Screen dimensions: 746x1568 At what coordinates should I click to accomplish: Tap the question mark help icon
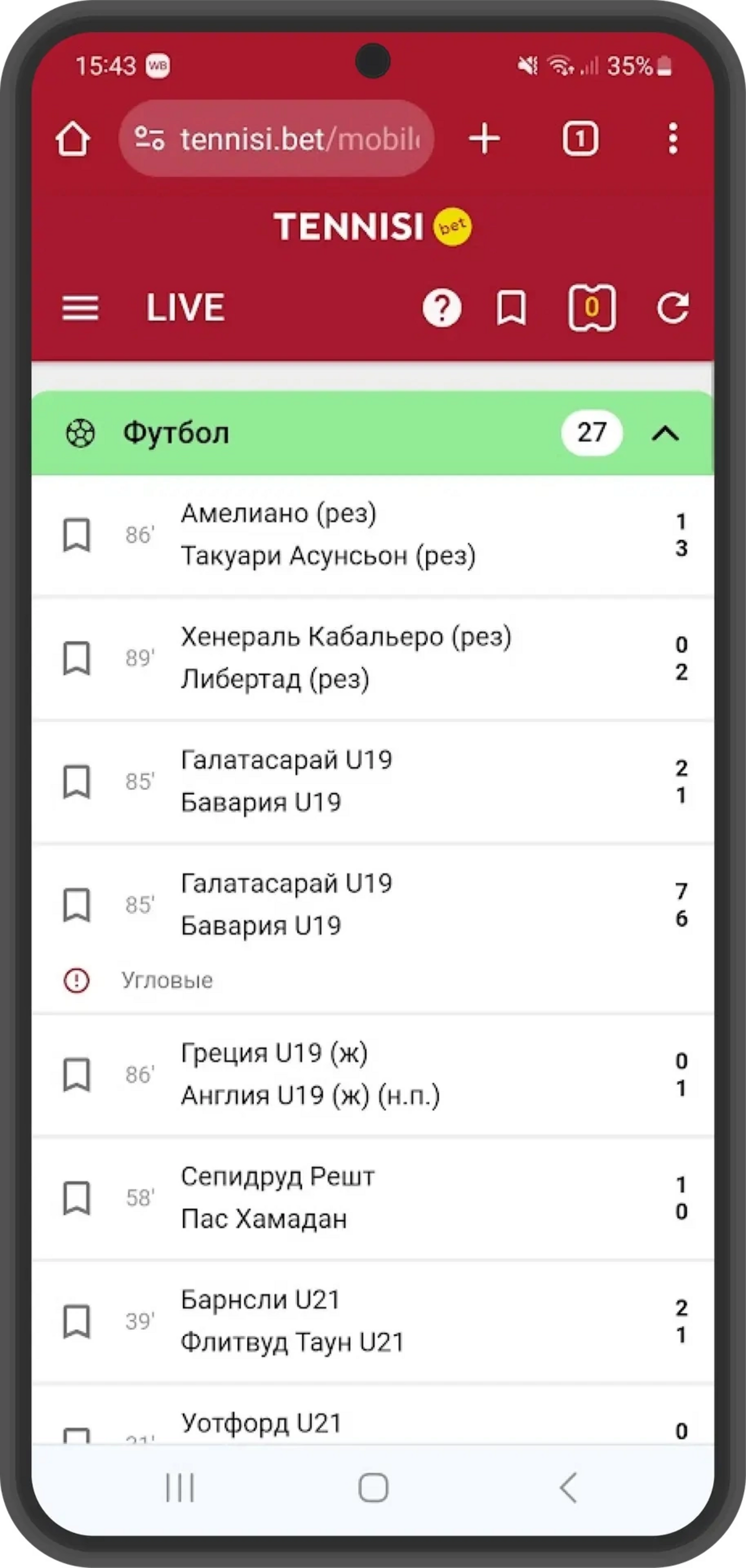click(442, 308)
